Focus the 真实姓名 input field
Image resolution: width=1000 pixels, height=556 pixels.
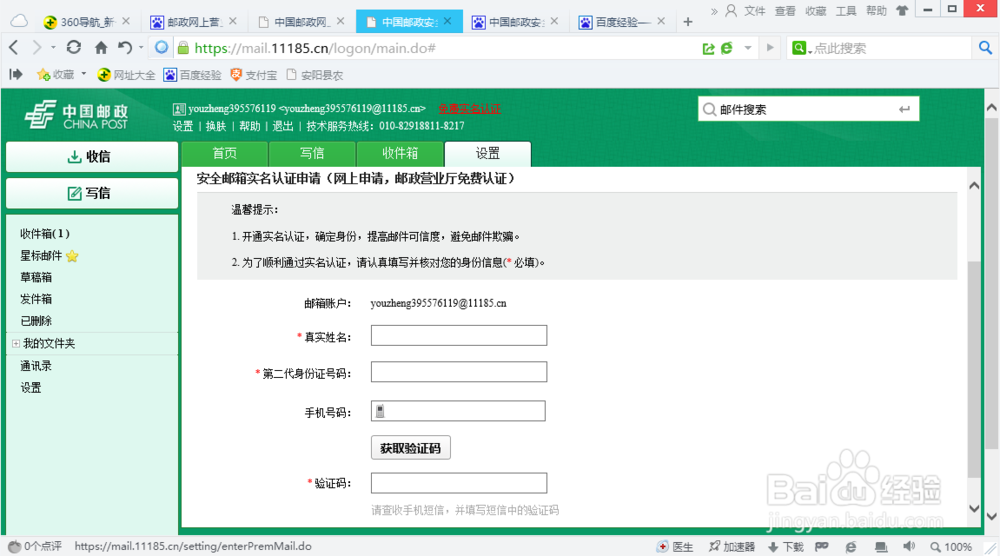click(x=459, y=336)
